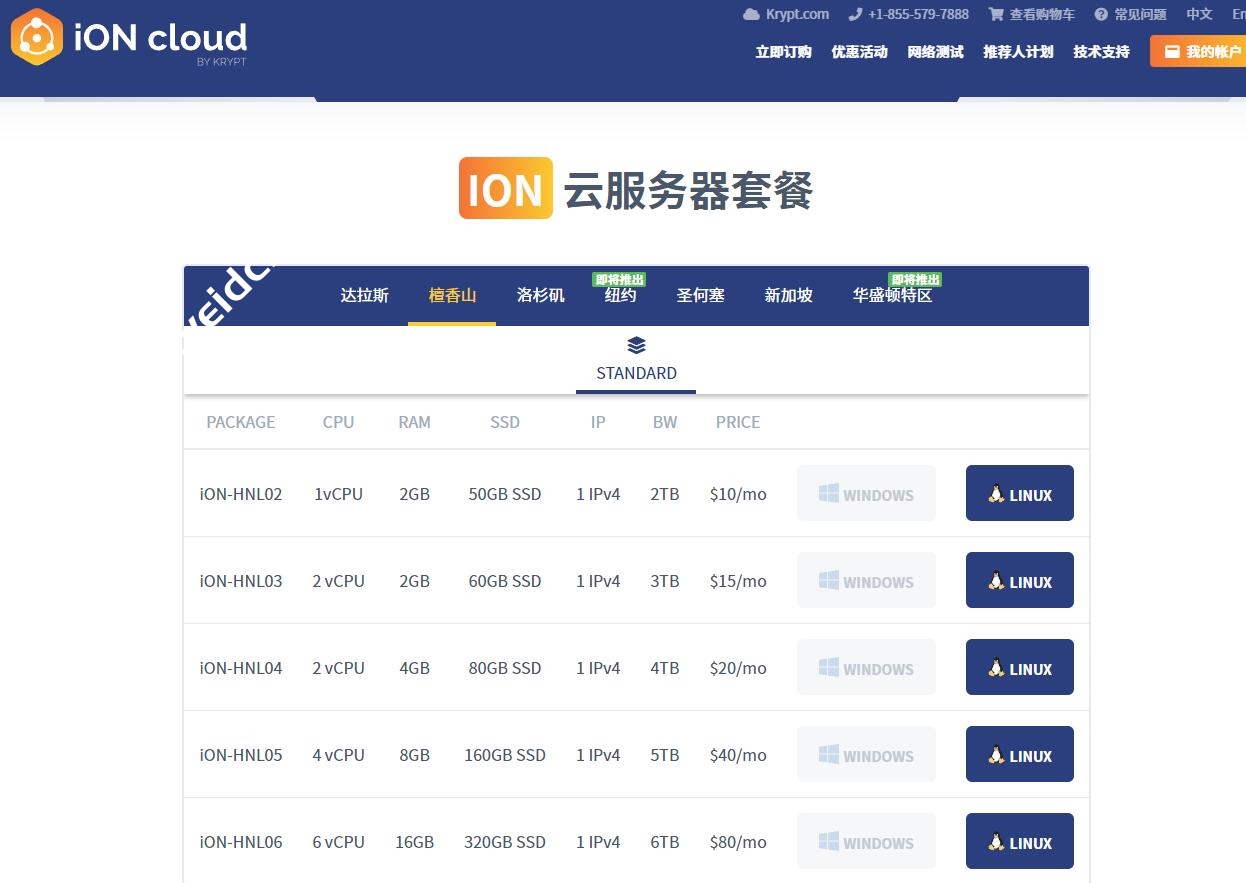This screenshot has width=1246, height=883.
Task: Click the globe icon beside Krypt.com
Action: click(x=750, y=14)
